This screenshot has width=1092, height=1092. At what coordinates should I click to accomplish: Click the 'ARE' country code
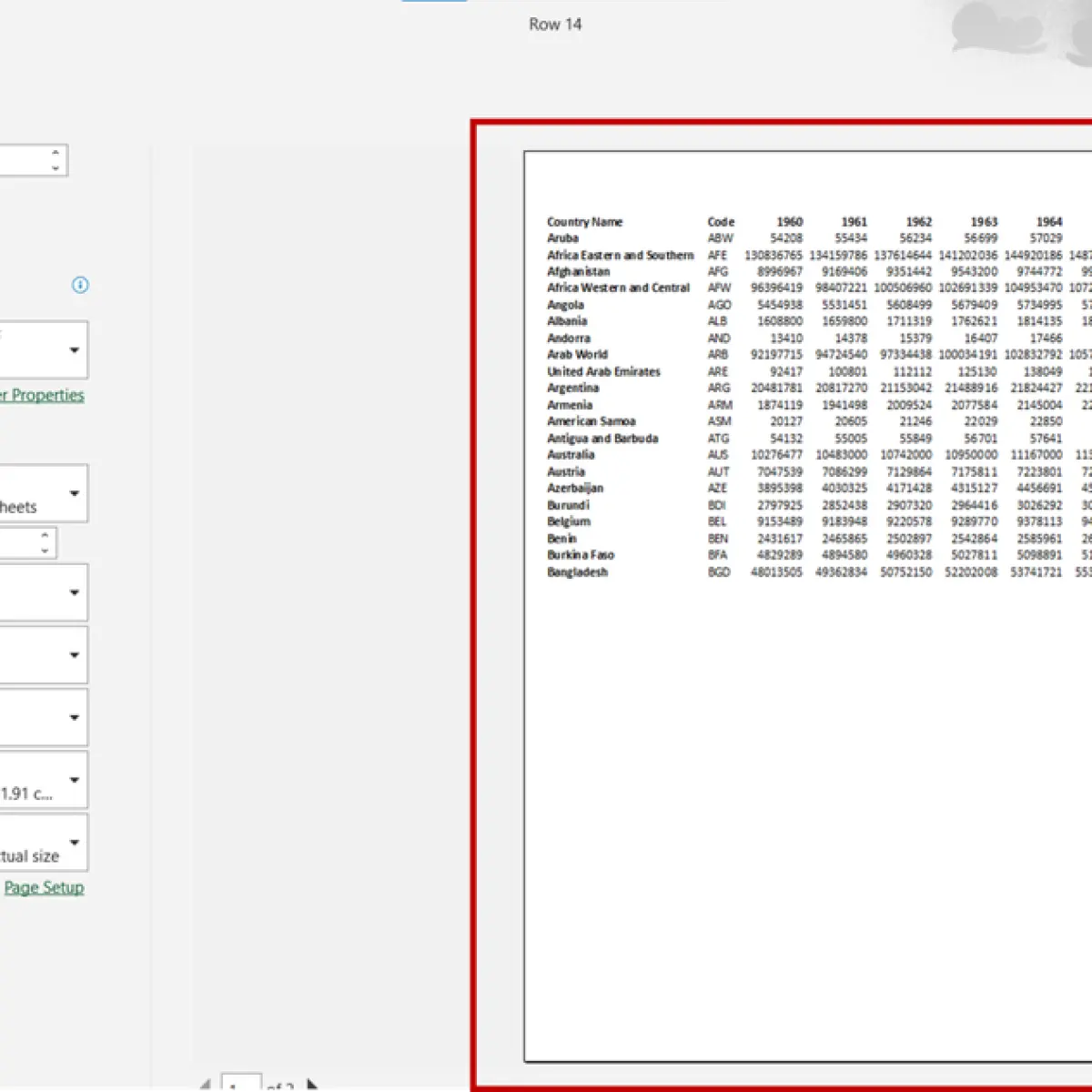coord(718,372)
